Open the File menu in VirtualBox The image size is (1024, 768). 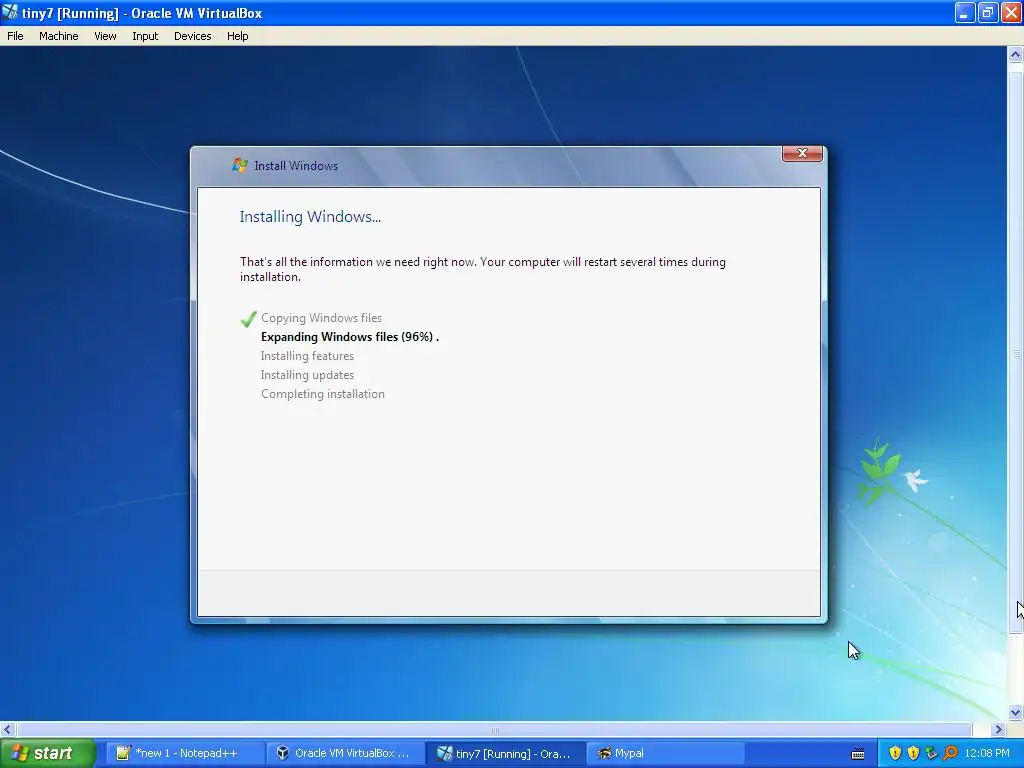[15, 36]
